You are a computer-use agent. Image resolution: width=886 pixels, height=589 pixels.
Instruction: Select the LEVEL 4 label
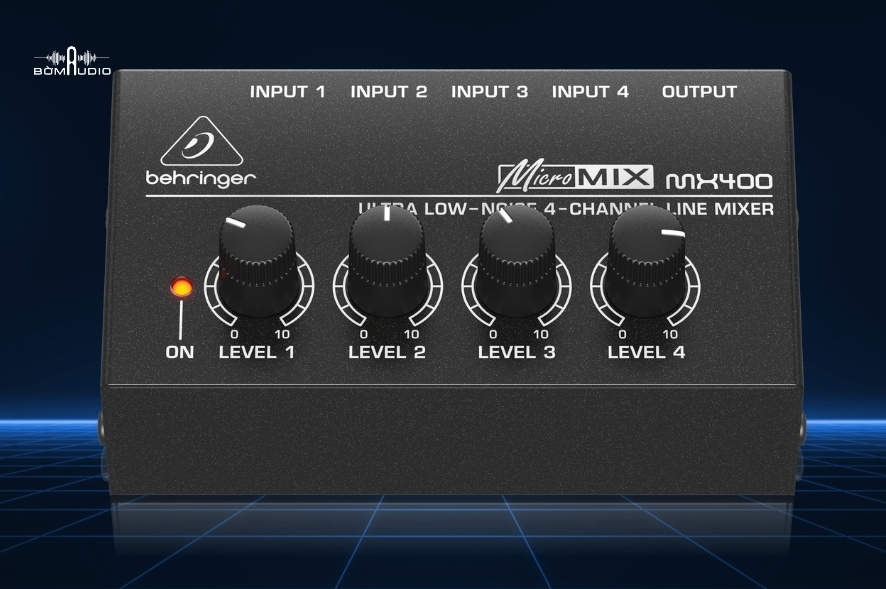click(646, 352)
